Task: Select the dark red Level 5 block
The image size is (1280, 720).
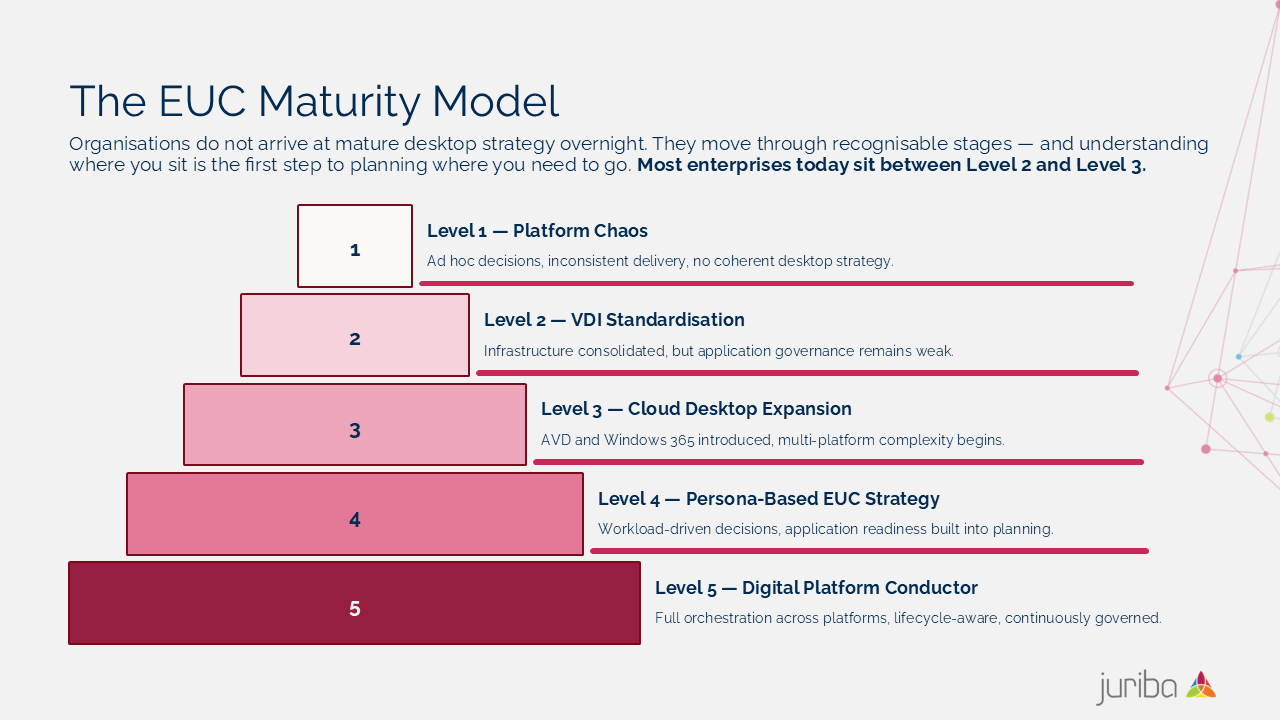Action: pyautogui.click(x=355, y=603)
